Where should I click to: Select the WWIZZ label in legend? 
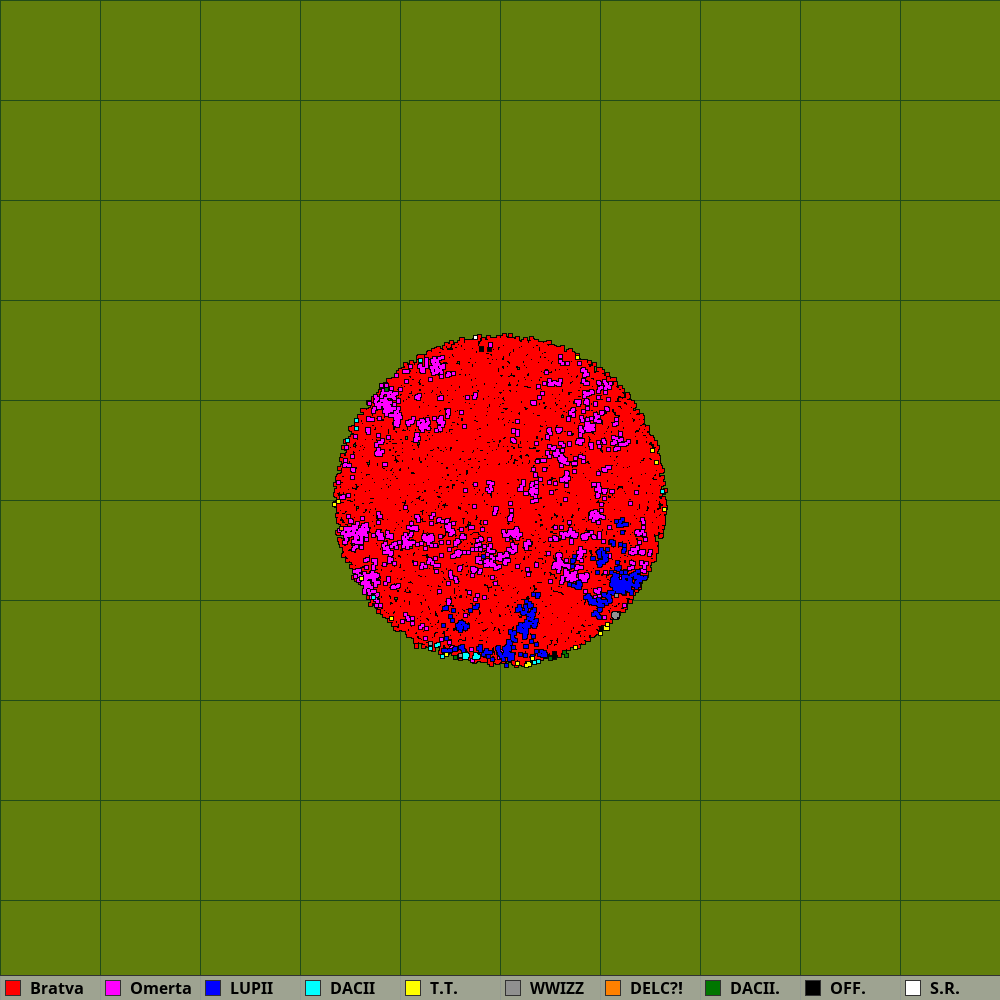point(557,988)
